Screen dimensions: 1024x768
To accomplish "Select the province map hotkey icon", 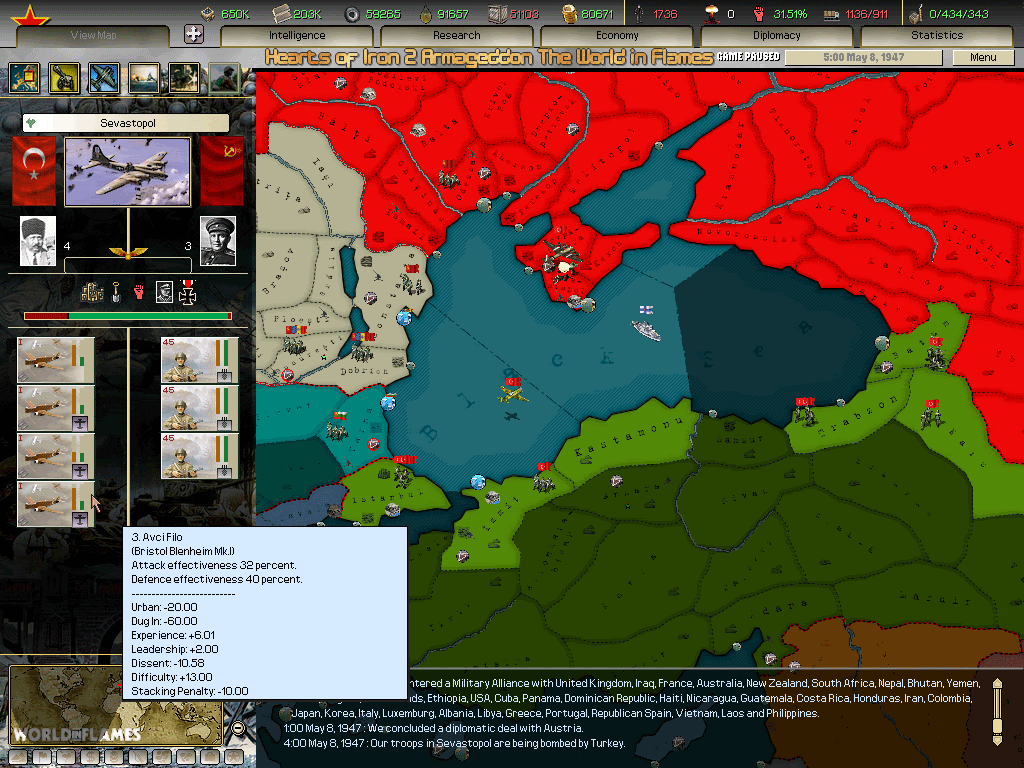I will (x=24, y=78).
